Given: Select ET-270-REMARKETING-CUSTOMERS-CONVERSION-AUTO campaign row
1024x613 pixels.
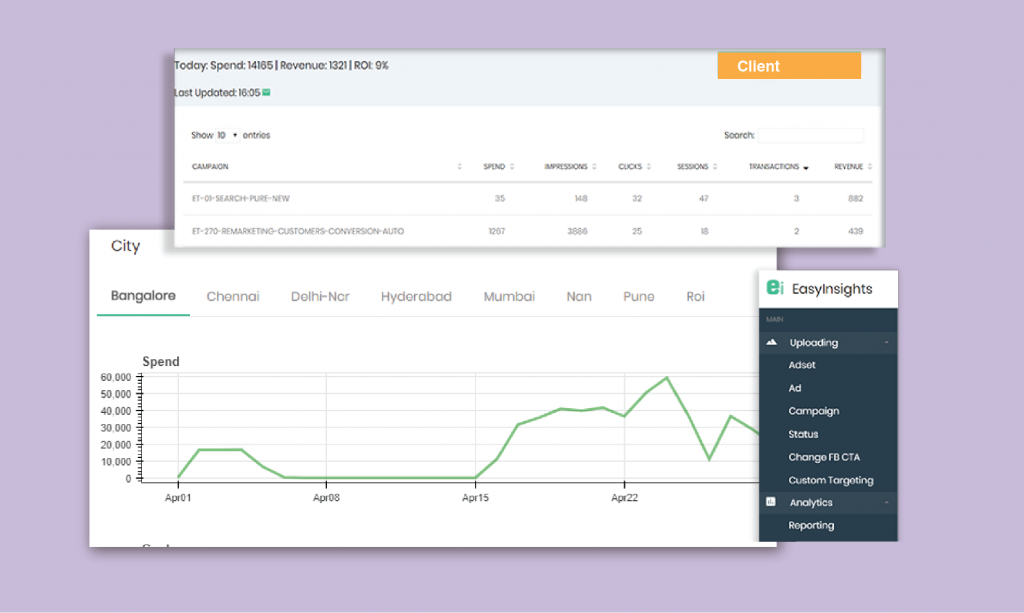Looking at the screenshot, I should click(x=530, y=231).
